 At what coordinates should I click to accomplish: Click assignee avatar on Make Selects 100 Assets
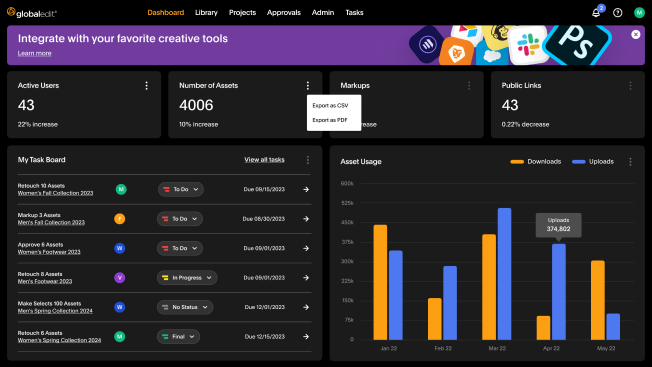120,308
